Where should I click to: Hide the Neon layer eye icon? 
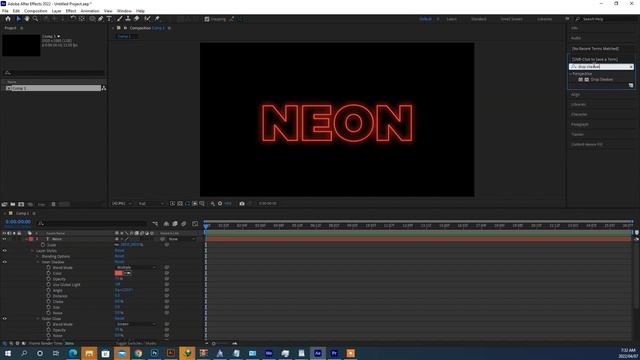[x=4, y=239]
